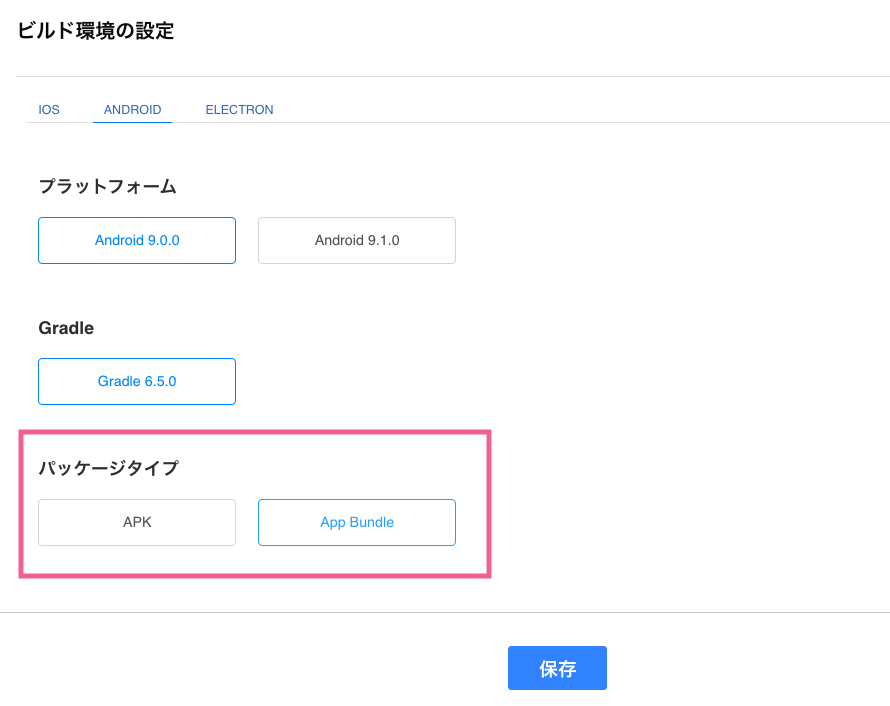
Task: Click the プラットフォーム section heading
Action: tap(107, 186)
